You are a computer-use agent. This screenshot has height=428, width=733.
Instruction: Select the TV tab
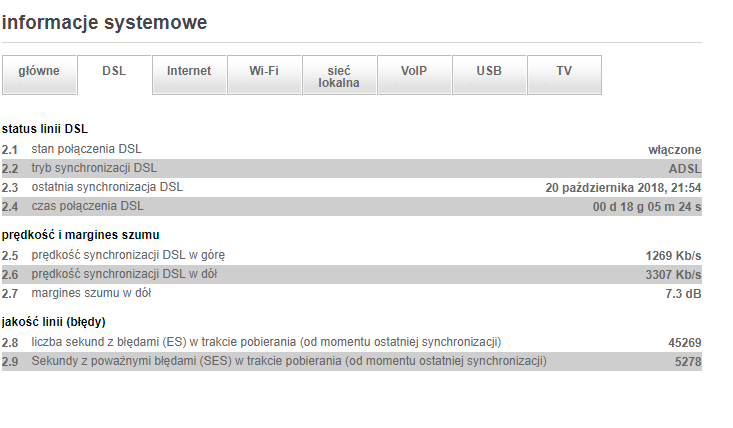click(x=564, y=72)
